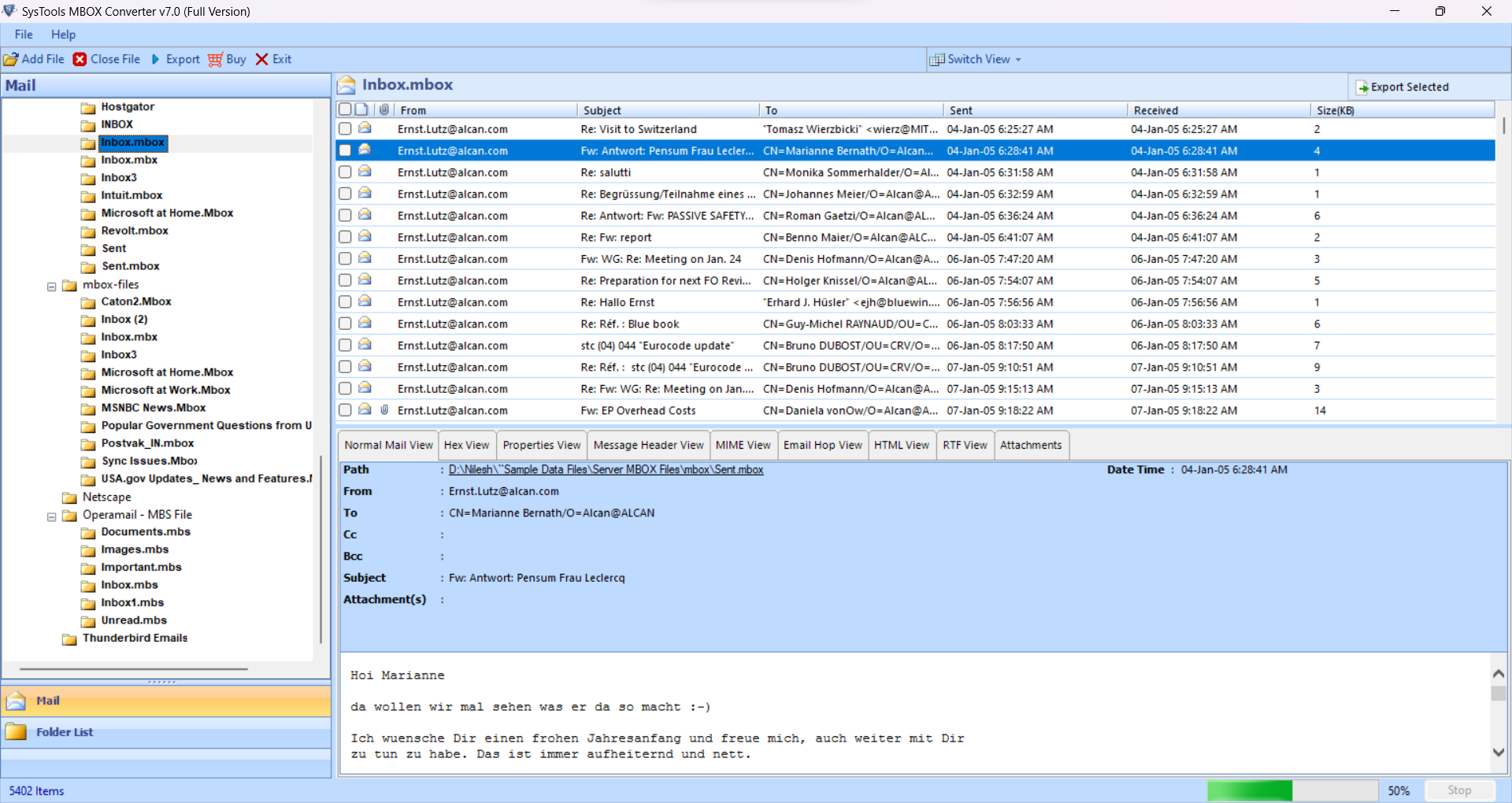This screenshot has width=1512, height=803.
Task: Click the Close File red icon
Action: [x=80, y=59]
